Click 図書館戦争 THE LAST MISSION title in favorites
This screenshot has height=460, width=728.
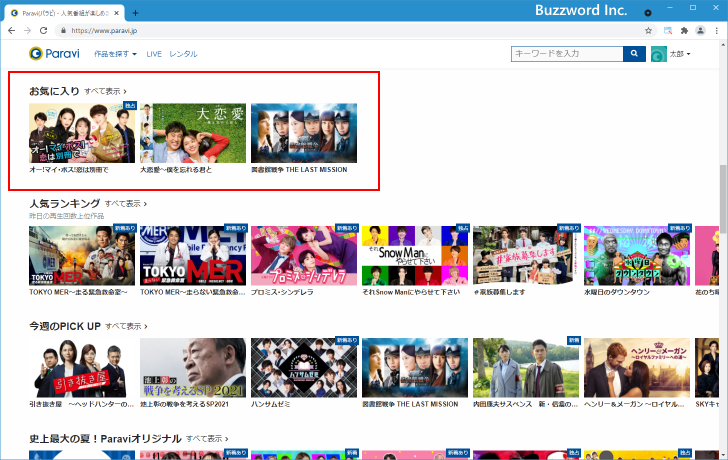[x=299, y=170]
